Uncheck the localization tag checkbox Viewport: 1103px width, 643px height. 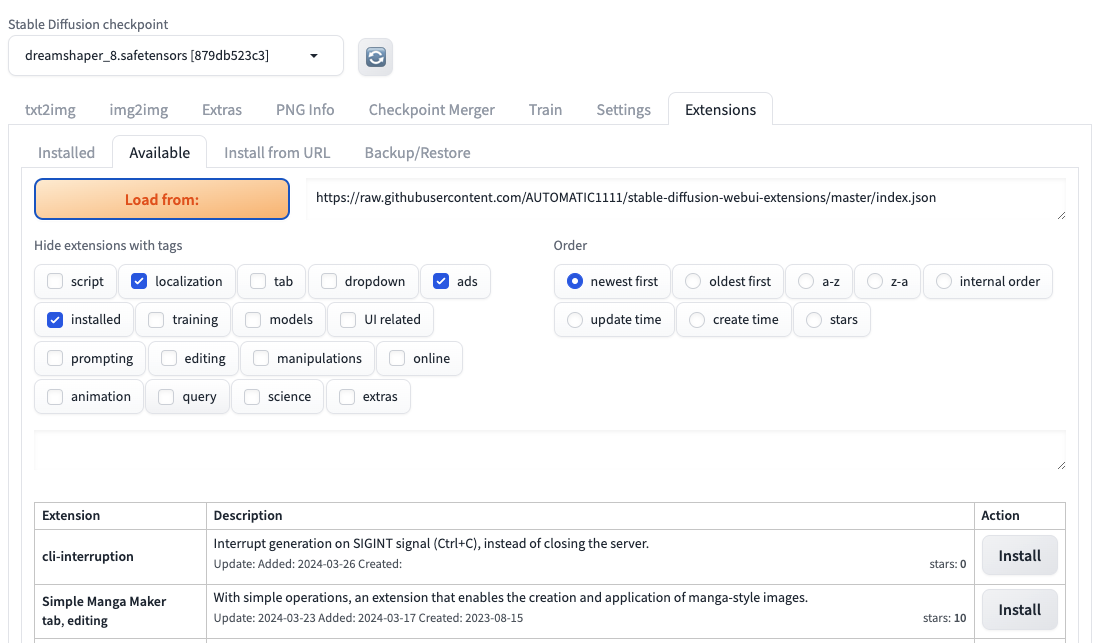click(139, 282)
